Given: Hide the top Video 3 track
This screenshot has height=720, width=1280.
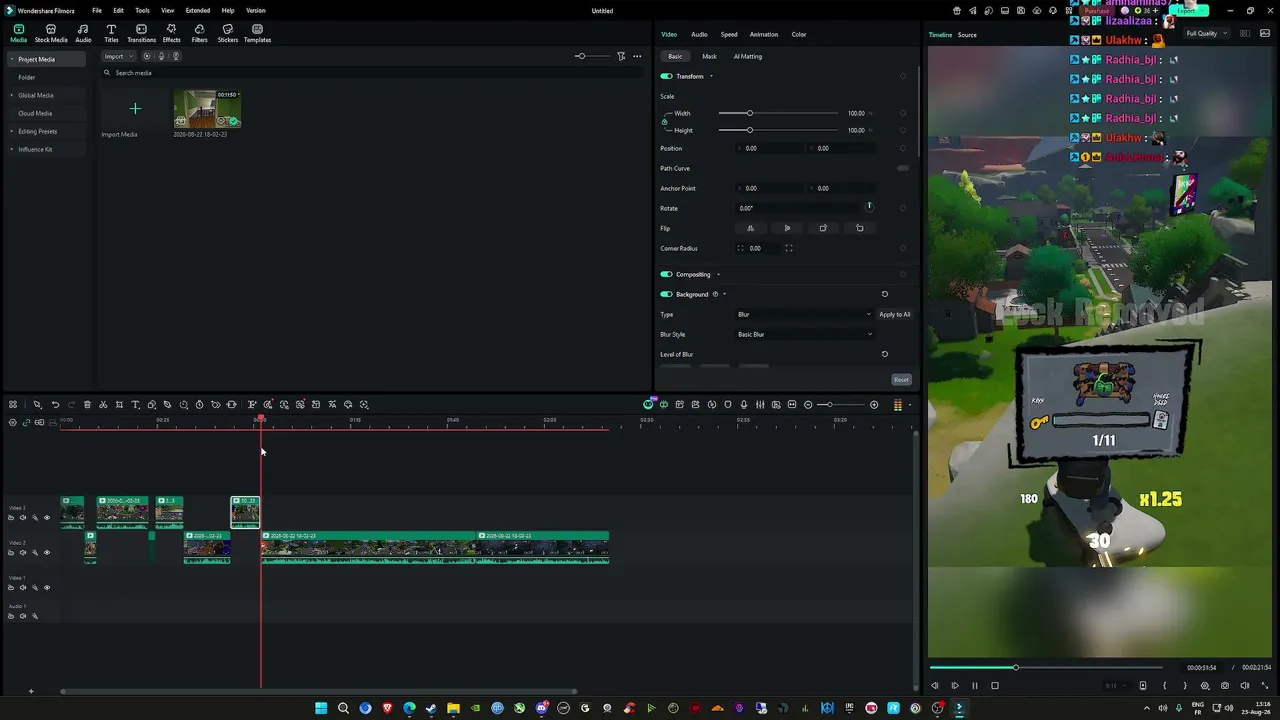Looking at the screenshot, I should 46,517.
